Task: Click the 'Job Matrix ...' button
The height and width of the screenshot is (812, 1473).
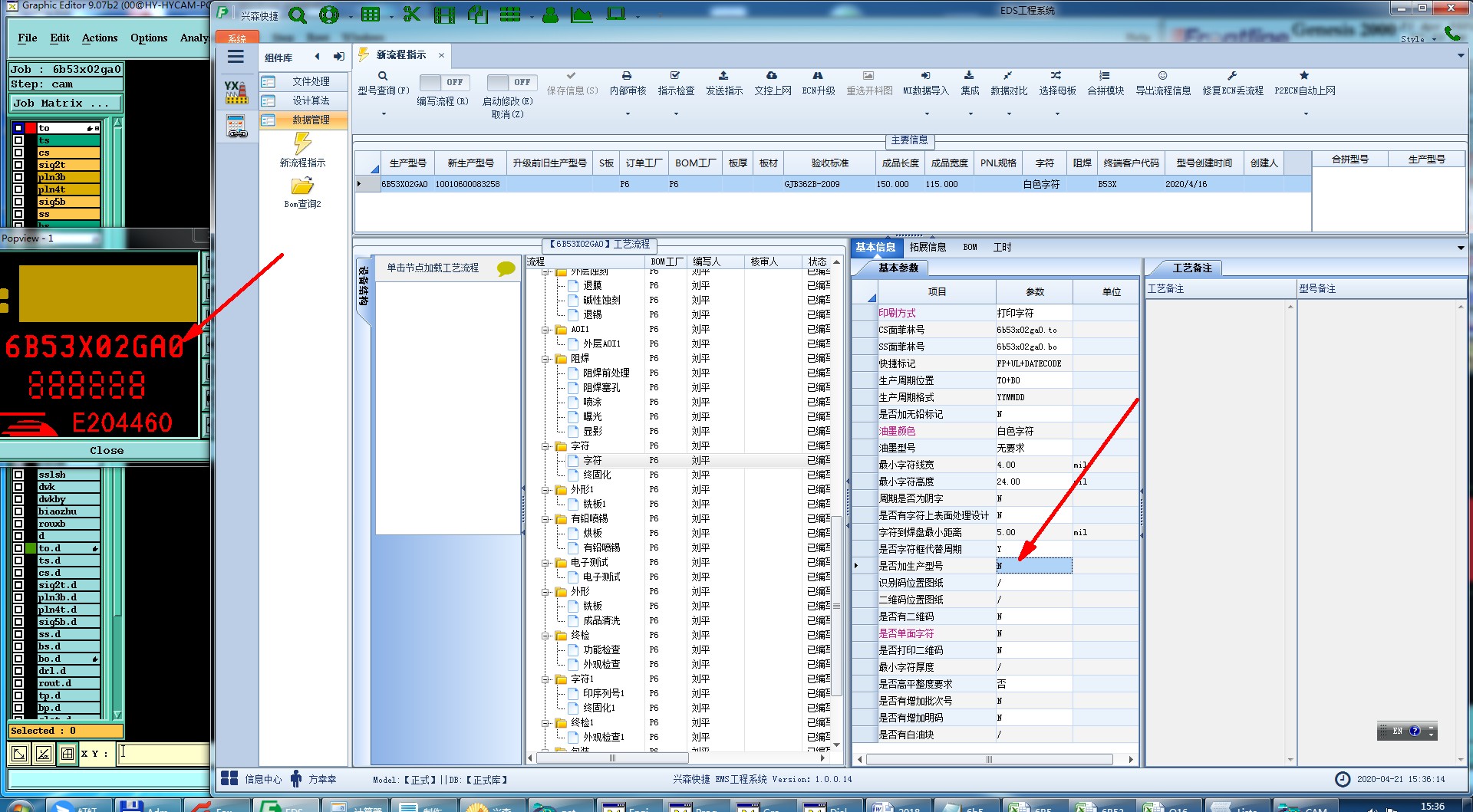Action: [66, 104]
